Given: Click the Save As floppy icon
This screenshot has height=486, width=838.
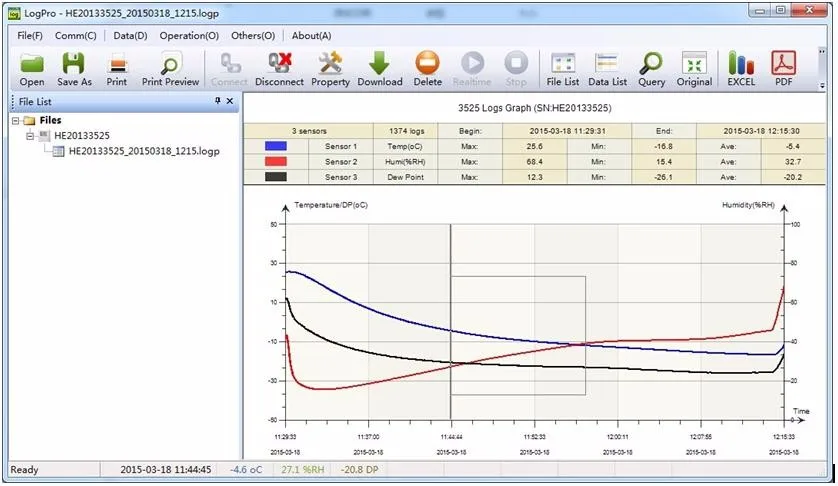Looking at the screenshot, I should pos(74,70).
